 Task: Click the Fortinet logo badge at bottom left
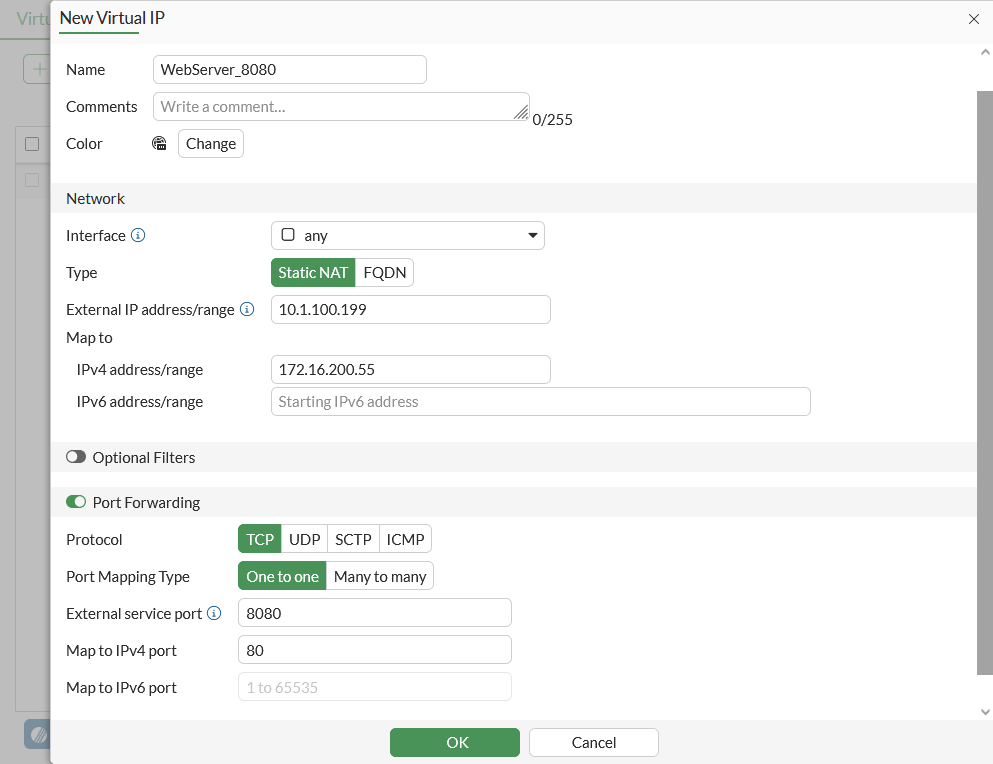(38, 733)
